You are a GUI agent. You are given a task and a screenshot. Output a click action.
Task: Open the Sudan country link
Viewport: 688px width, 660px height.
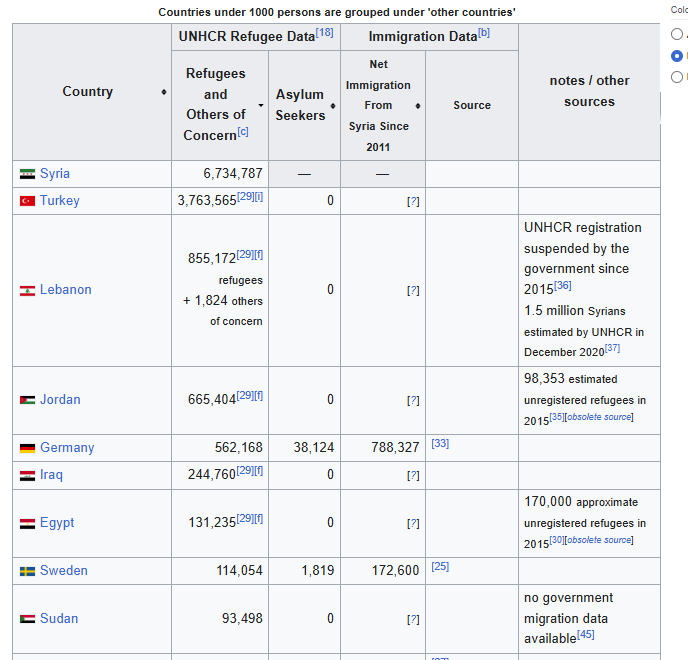(x=59, y=619)
